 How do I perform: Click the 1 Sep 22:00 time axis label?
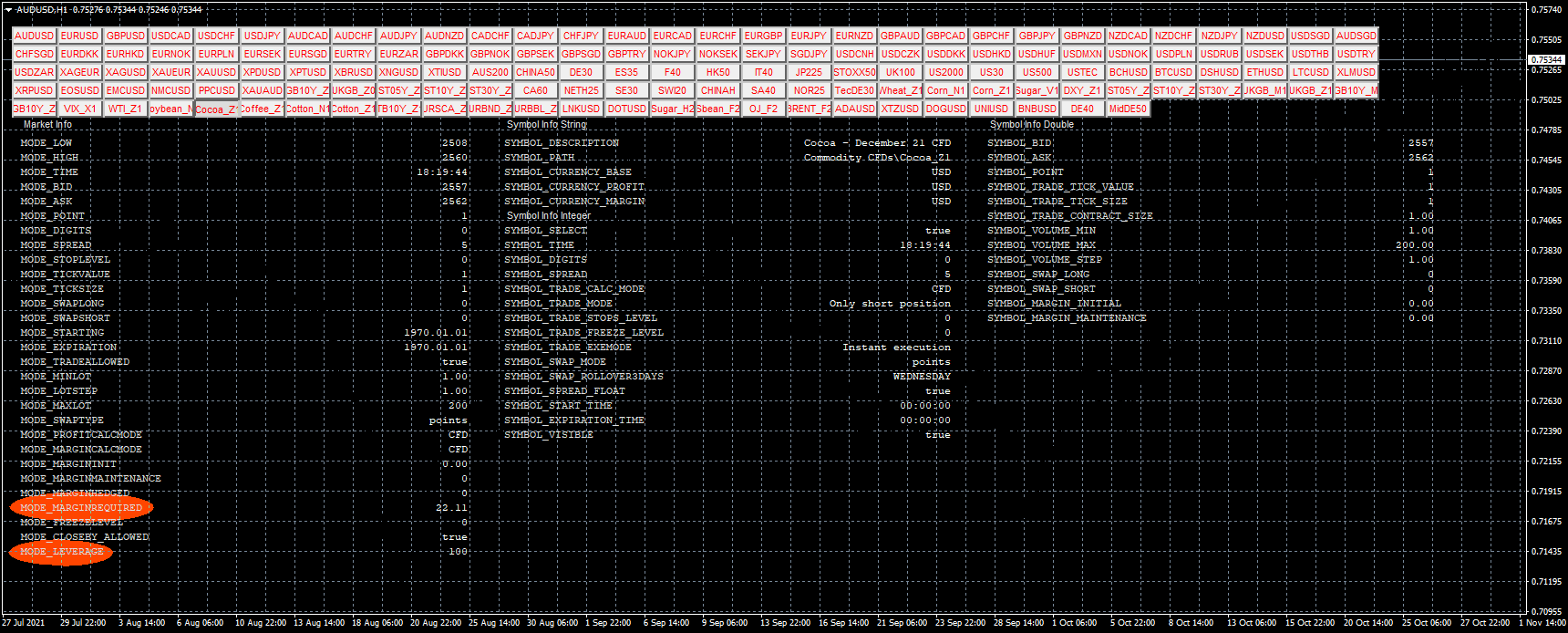(x=608, y=623)
